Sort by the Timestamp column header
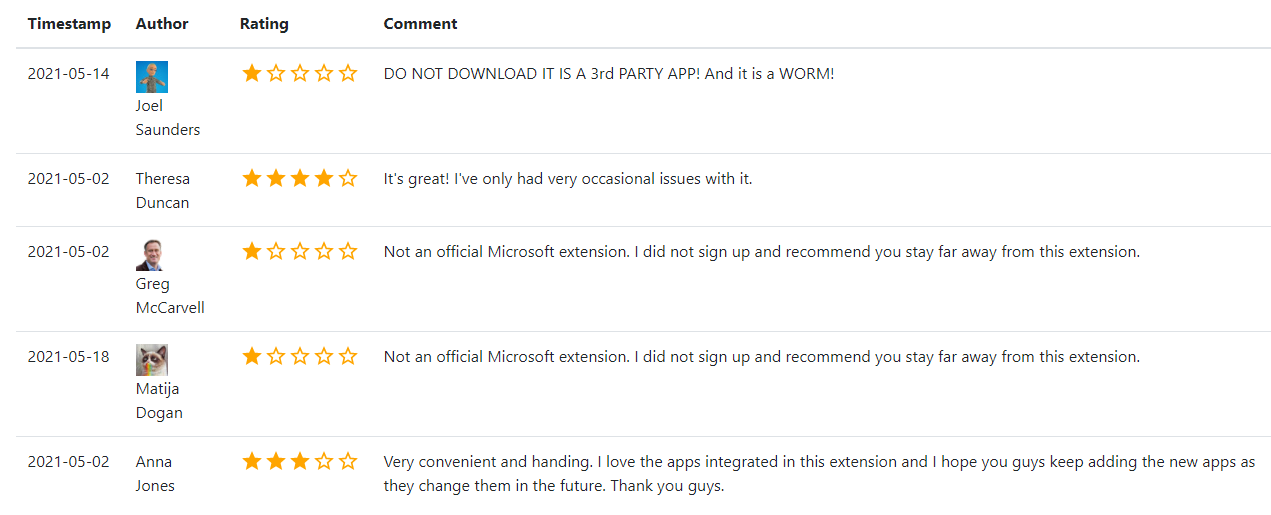This screenshot has height=515, width=1271. point(69,24)
